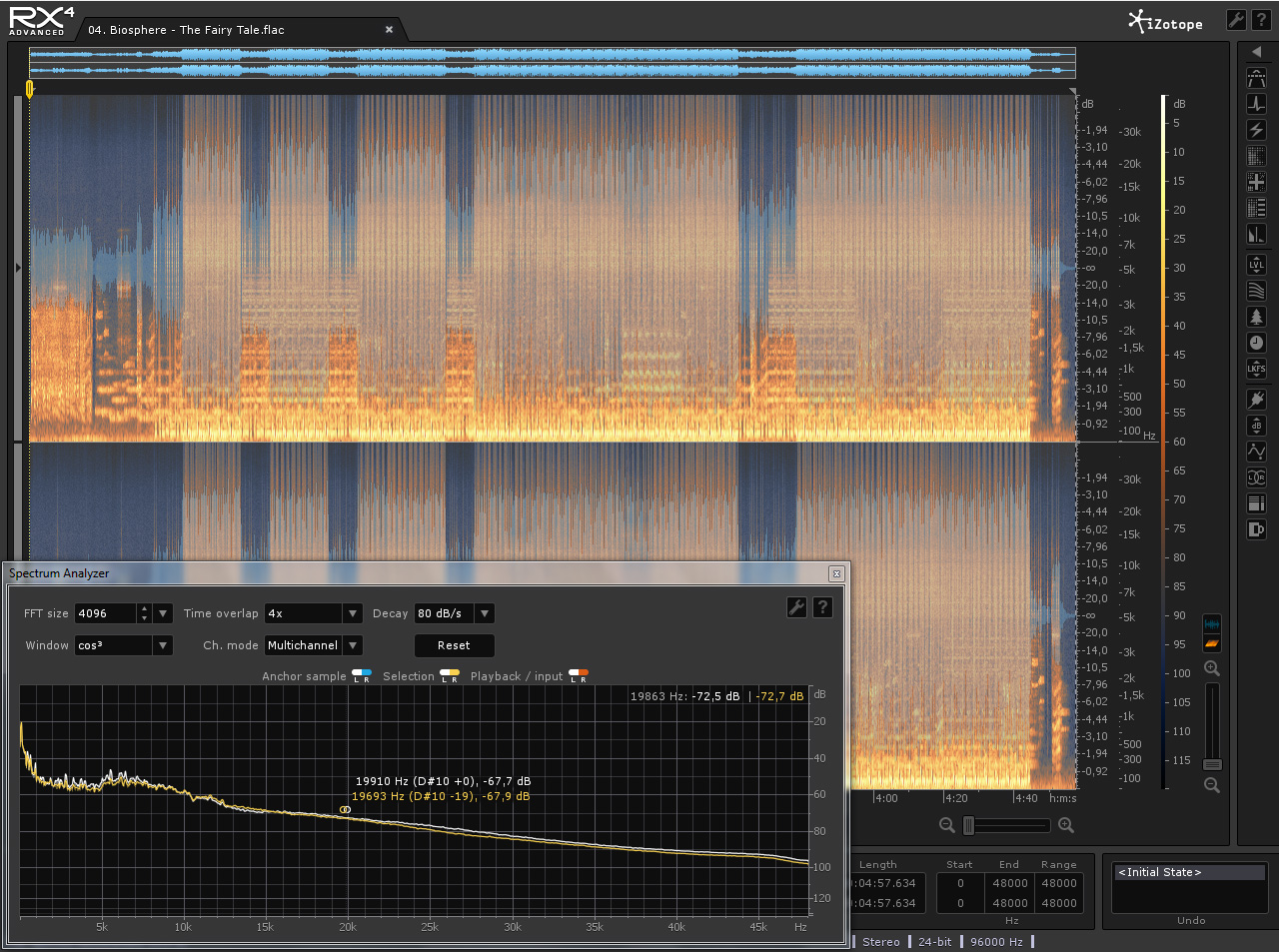Open the Ambience Match tree module
The image size is (1279, 952).
coord(1256,317)
